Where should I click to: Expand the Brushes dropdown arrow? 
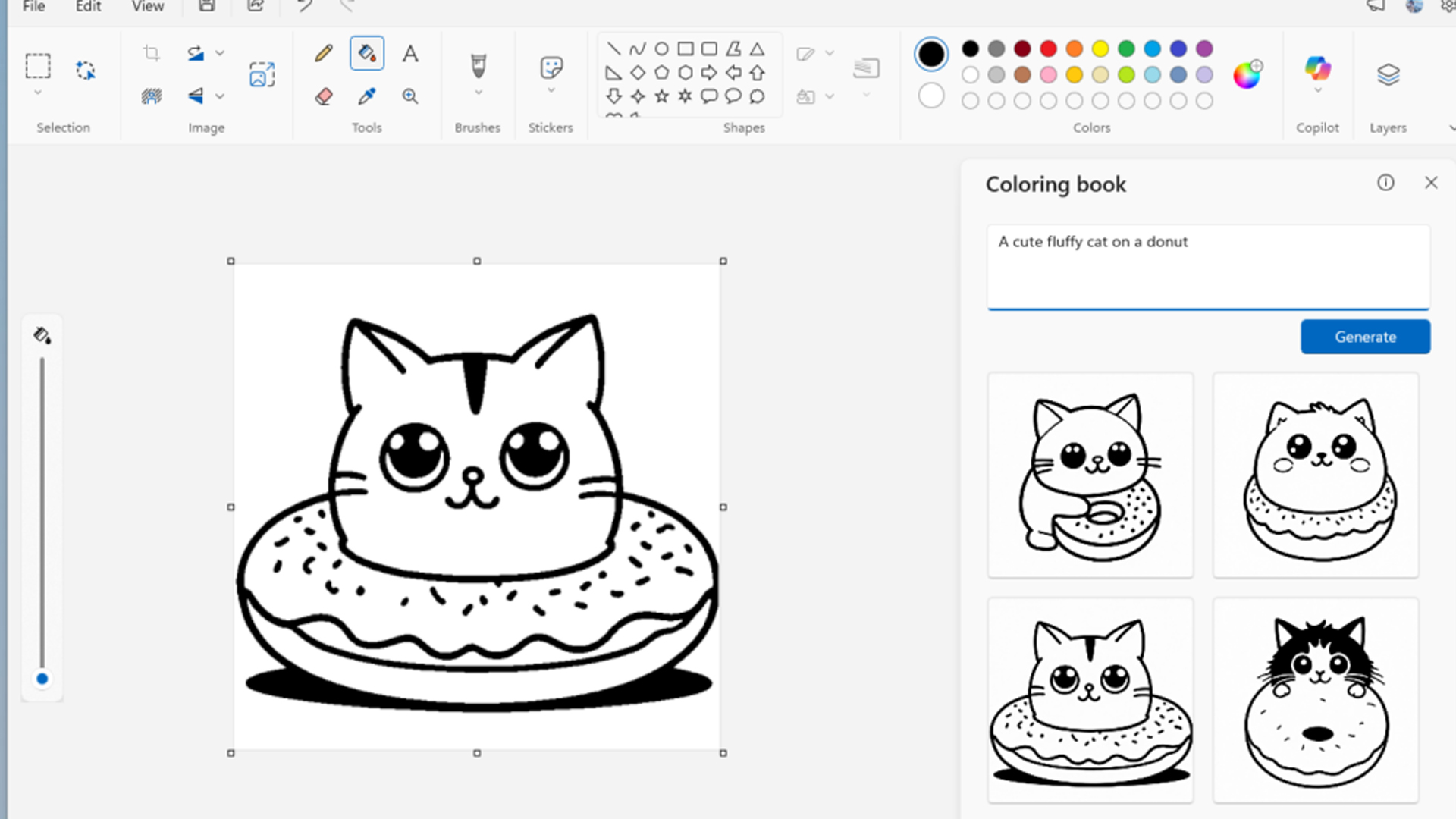point(478,93)
